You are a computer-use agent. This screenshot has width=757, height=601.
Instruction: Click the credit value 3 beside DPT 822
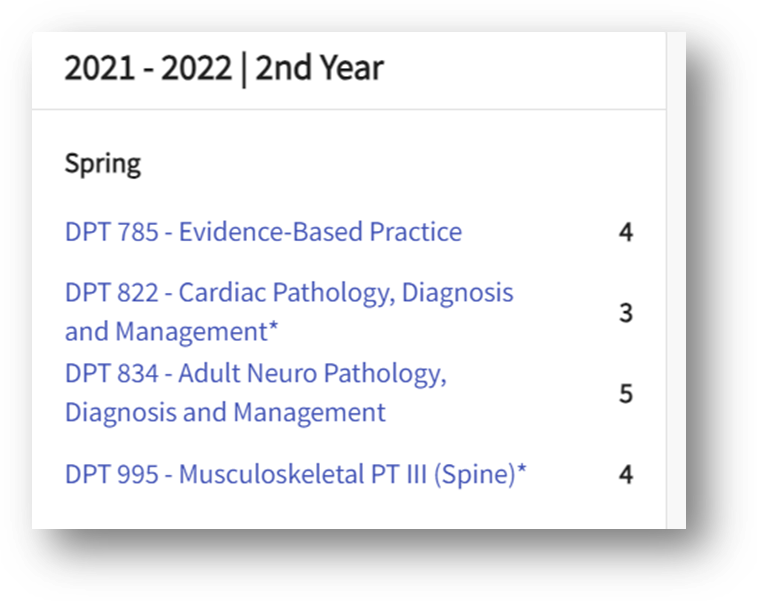[x=626, y=313]
